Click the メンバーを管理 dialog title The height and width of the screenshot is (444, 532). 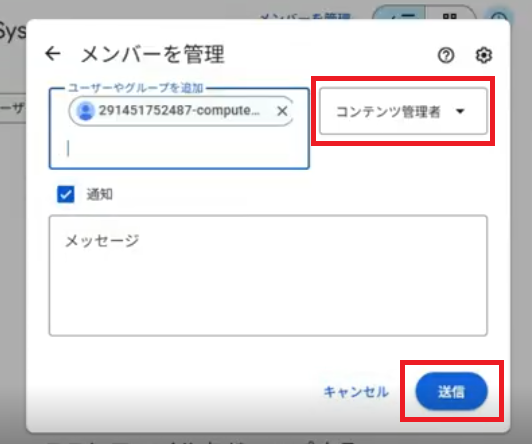(153, 54)
